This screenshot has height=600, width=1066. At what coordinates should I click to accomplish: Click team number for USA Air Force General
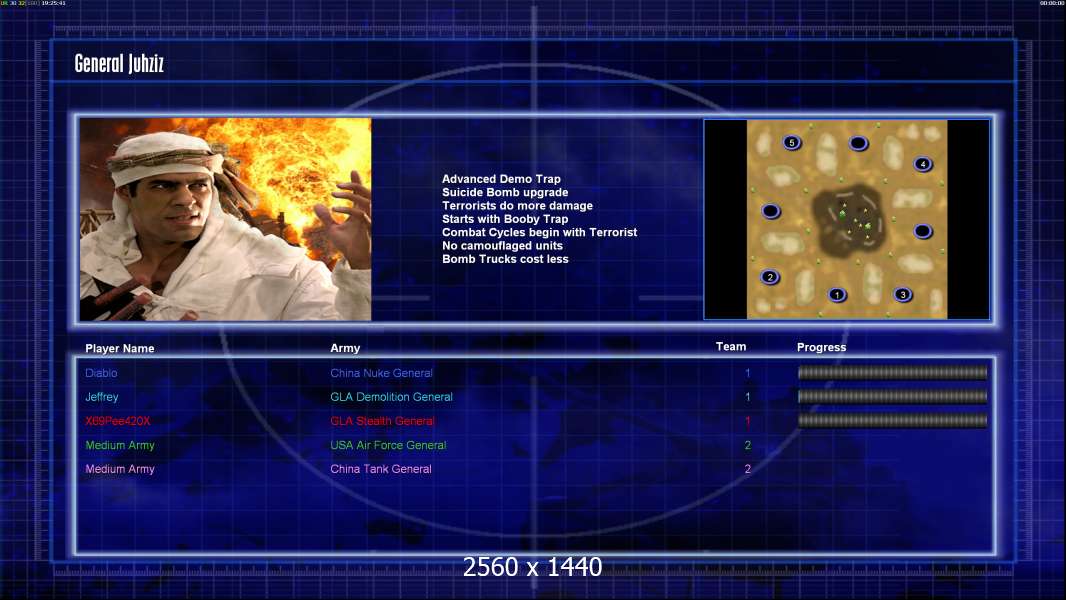(x=748, y=445)
